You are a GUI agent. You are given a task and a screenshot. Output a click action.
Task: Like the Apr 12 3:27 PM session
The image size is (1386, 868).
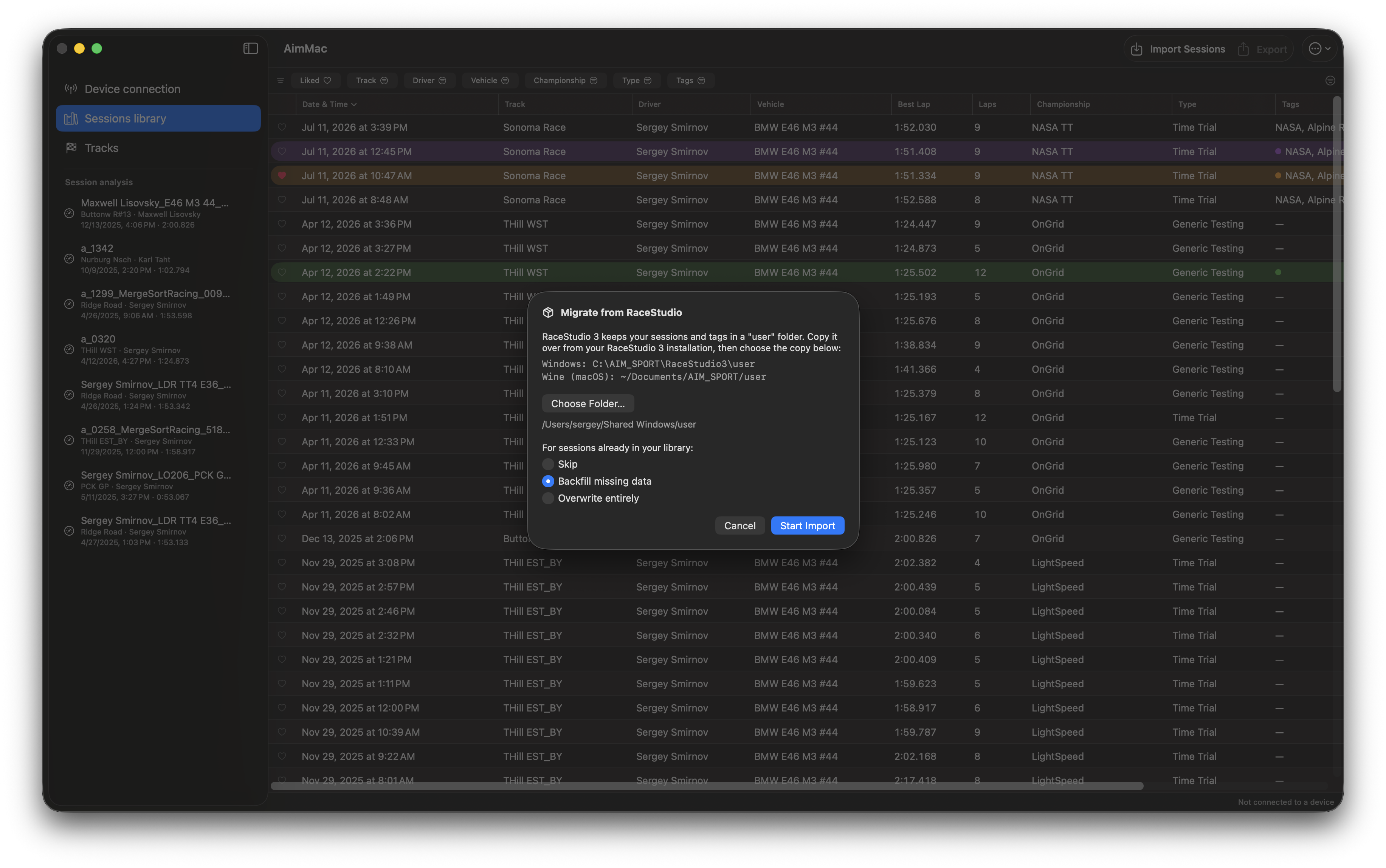pos(282,248)
